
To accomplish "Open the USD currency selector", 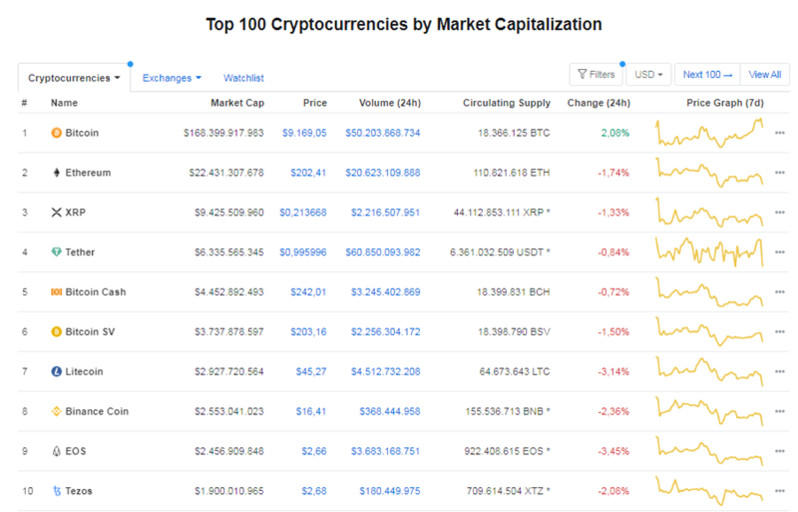I will (648, 75).
